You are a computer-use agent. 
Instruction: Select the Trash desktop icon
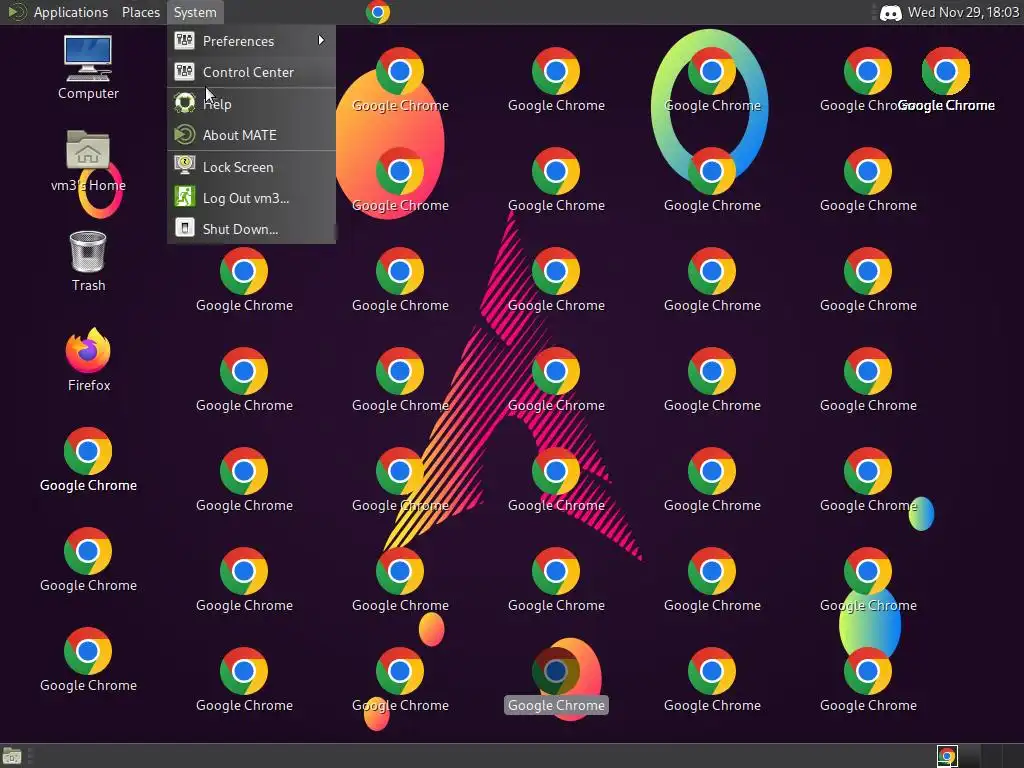click(88, 261)
